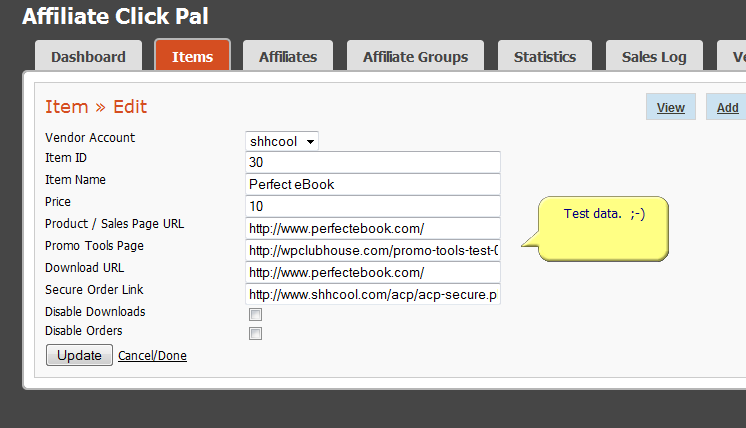746x428 pixels.
Task: Enable the Disable Downloads checkbox
Action: [x=255, y=314]
